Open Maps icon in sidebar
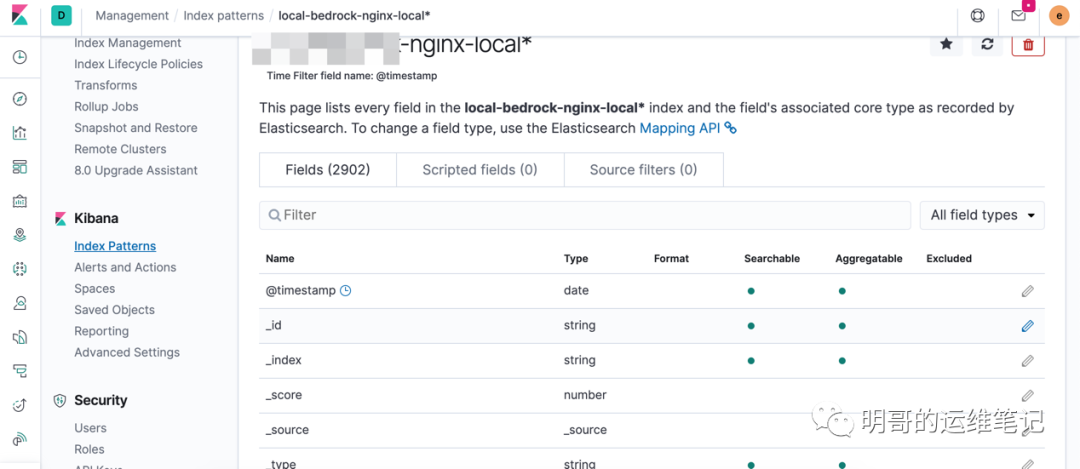1080x469 pixels. pos(20,235)
